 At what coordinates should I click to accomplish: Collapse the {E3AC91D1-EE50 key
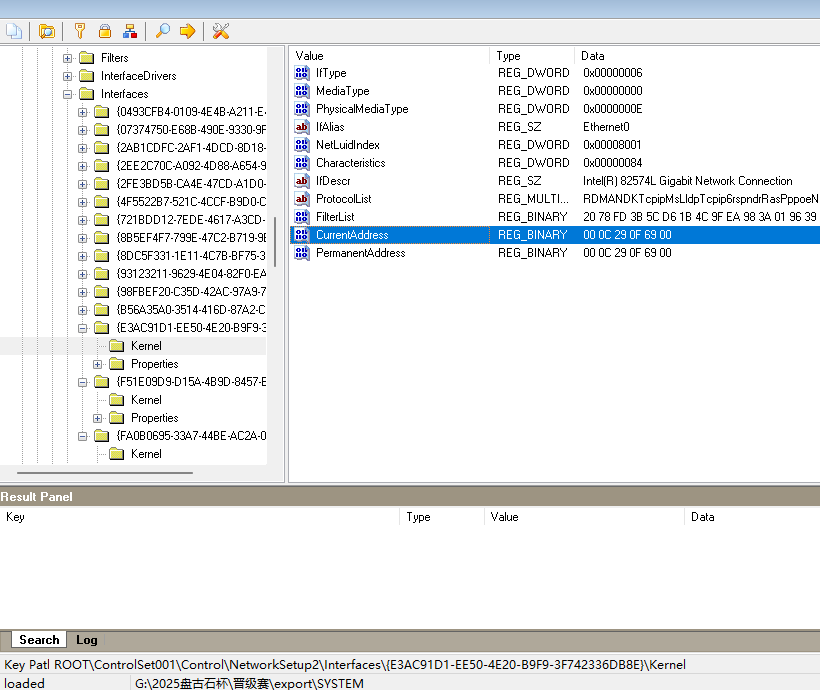tap(83, 329)
